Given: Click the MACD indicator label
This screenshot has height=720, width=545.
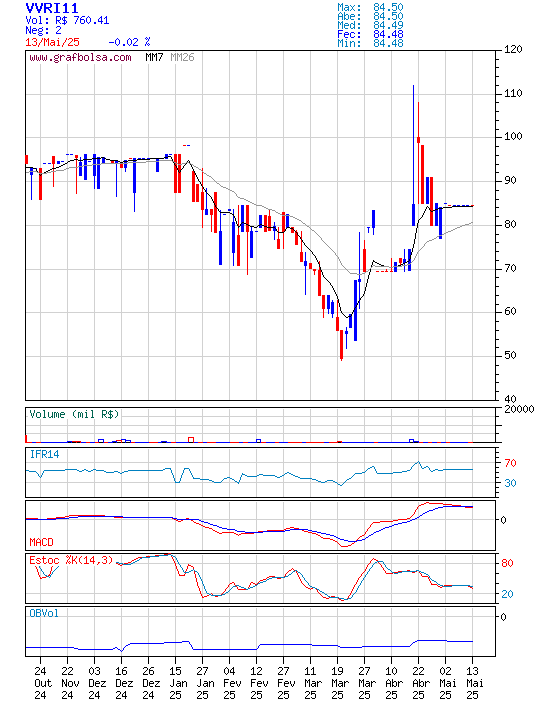Looking at the screenshot, I should click(x=41, y=542).
